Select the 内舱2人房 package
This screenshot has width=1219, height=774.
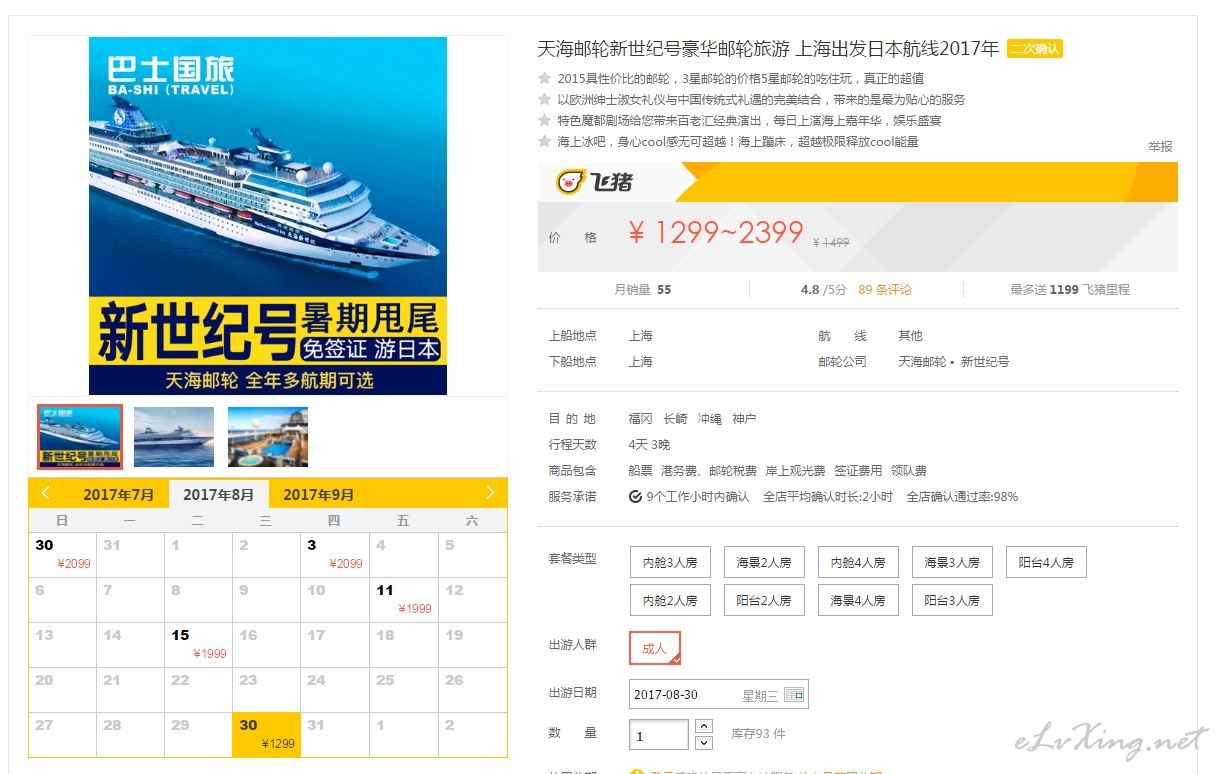tap(670, 600)
